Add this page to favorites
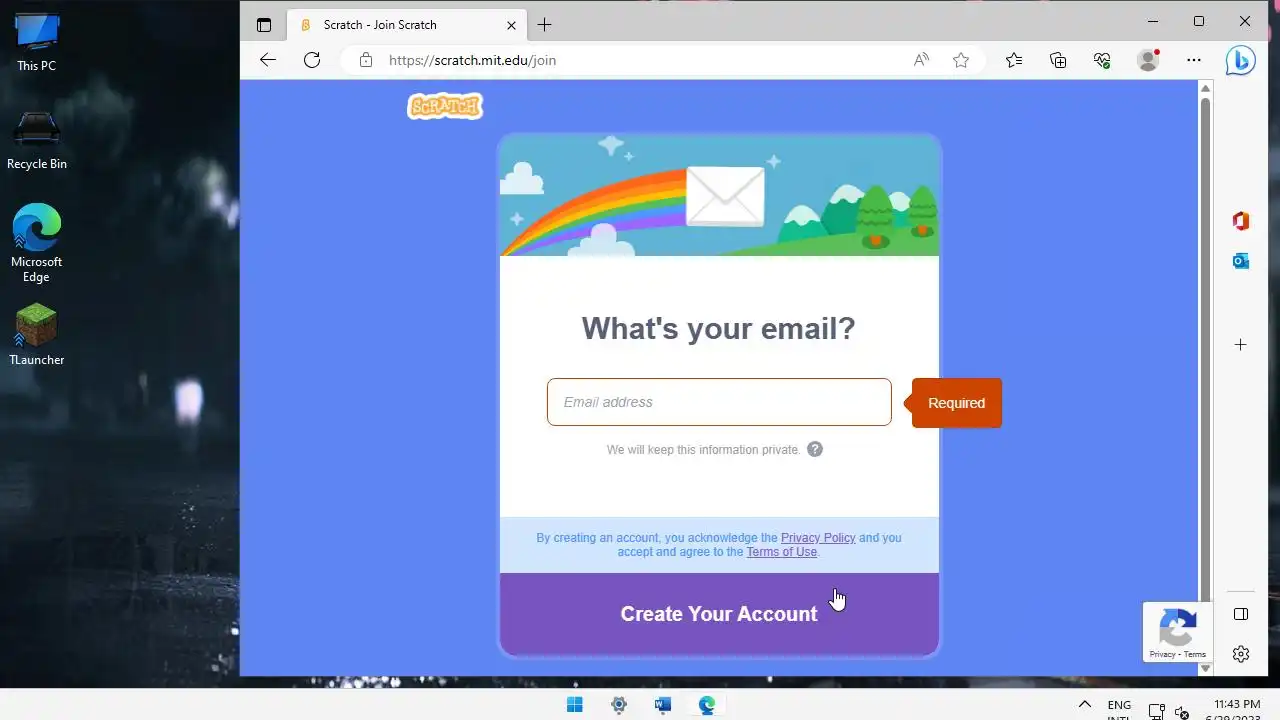Screen dimensions: 1280x720 tap(961, 60)
